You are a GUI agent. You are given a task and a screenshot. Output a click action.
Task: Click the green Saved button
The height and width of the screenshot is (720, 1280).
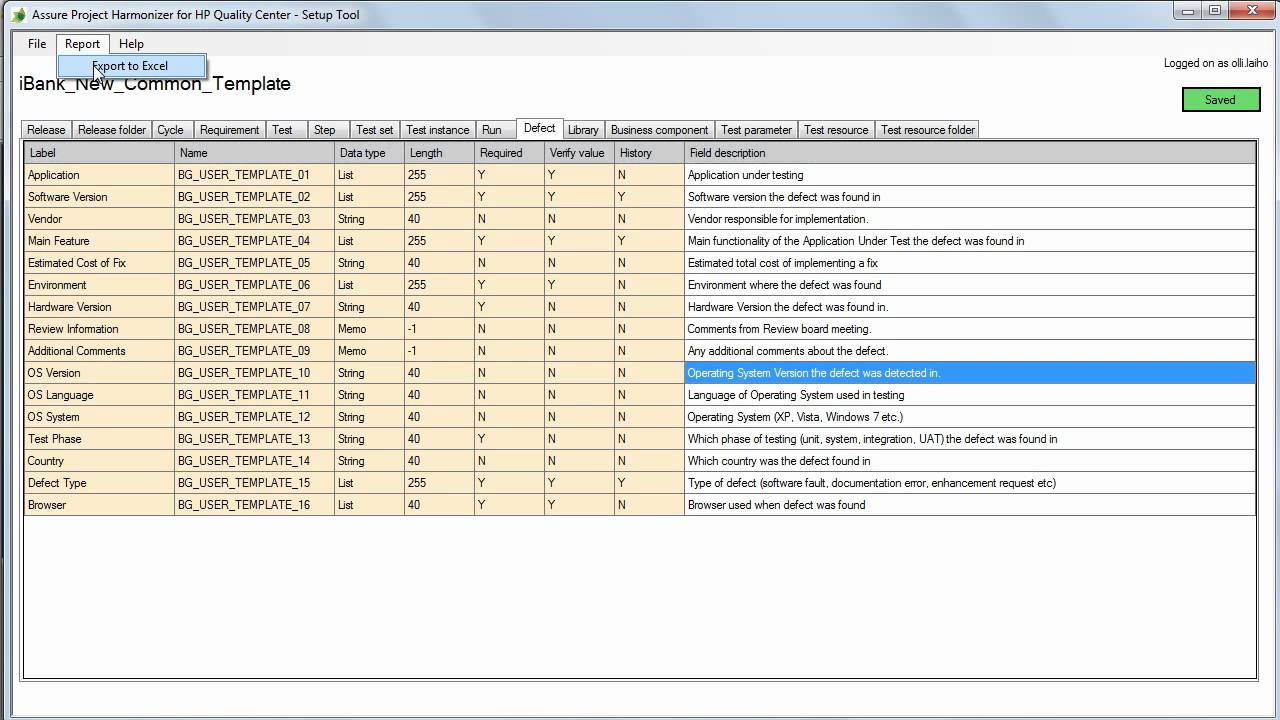point(1220,100)
